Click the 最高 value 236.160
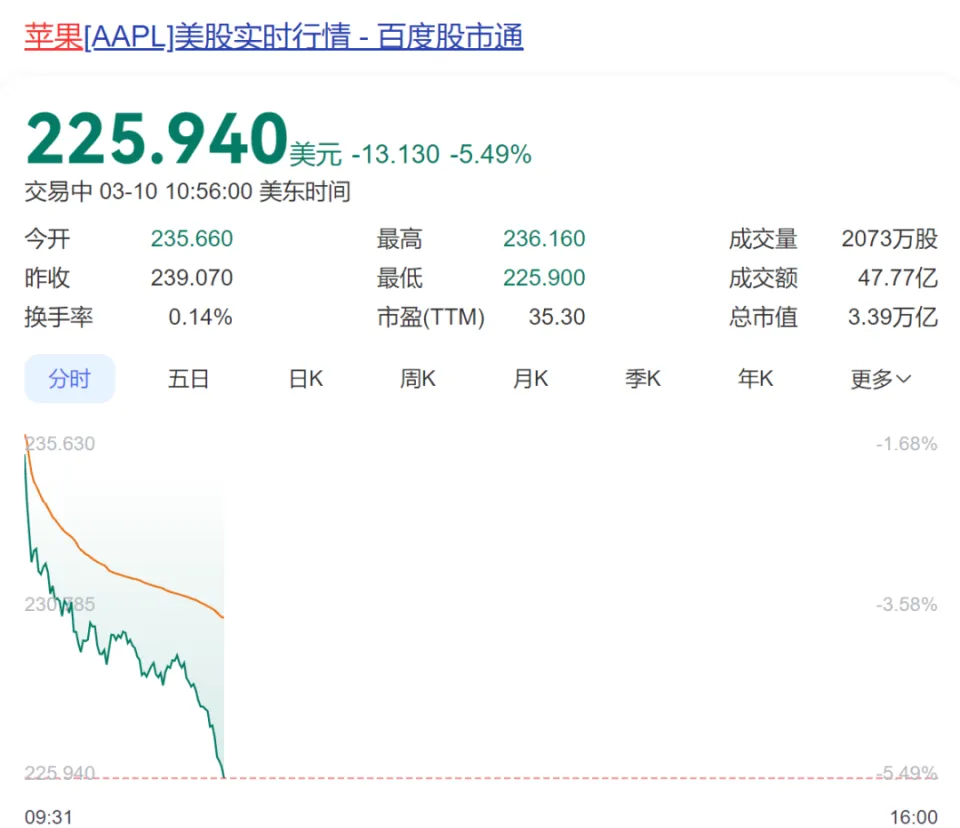 pos(544,239)
